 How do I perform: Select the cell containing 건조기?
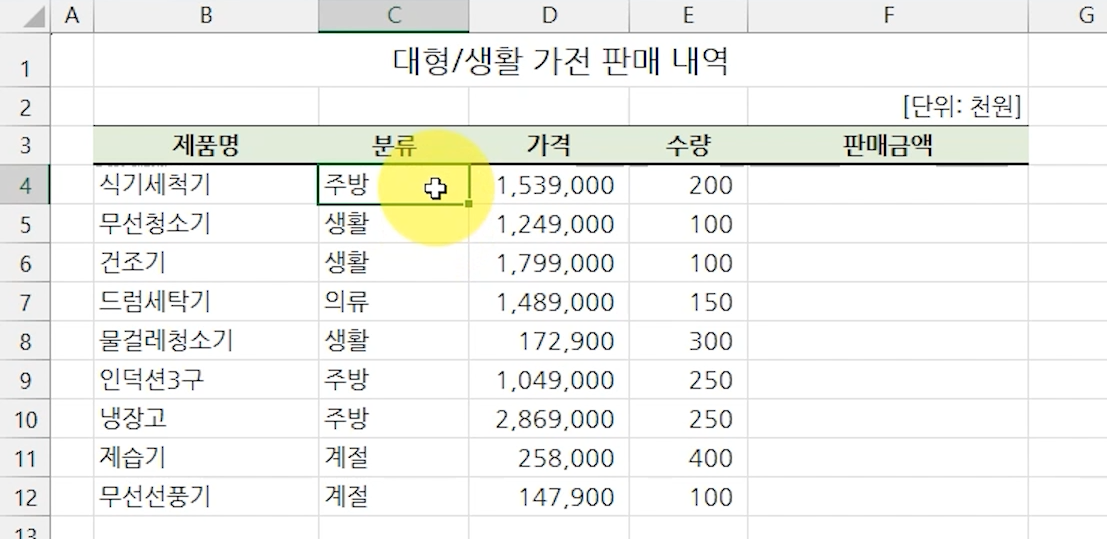[205, 263]
